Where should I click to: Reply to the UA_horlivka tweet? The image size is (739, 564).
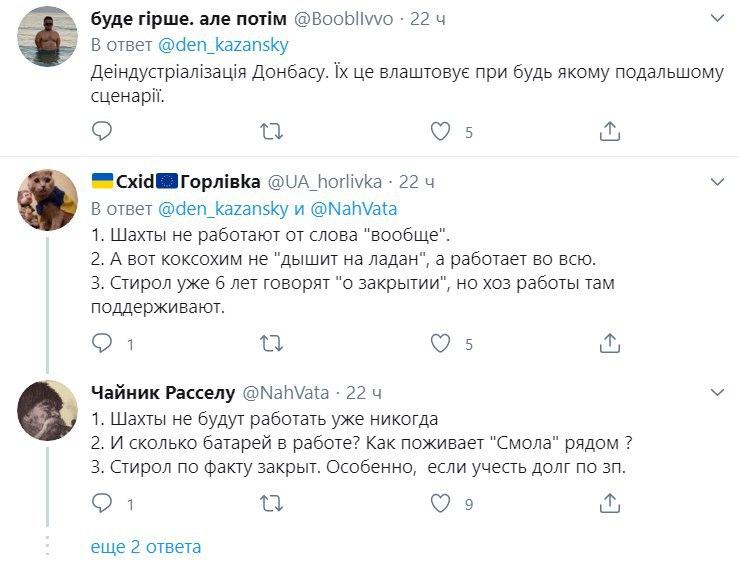pos(101,344)
